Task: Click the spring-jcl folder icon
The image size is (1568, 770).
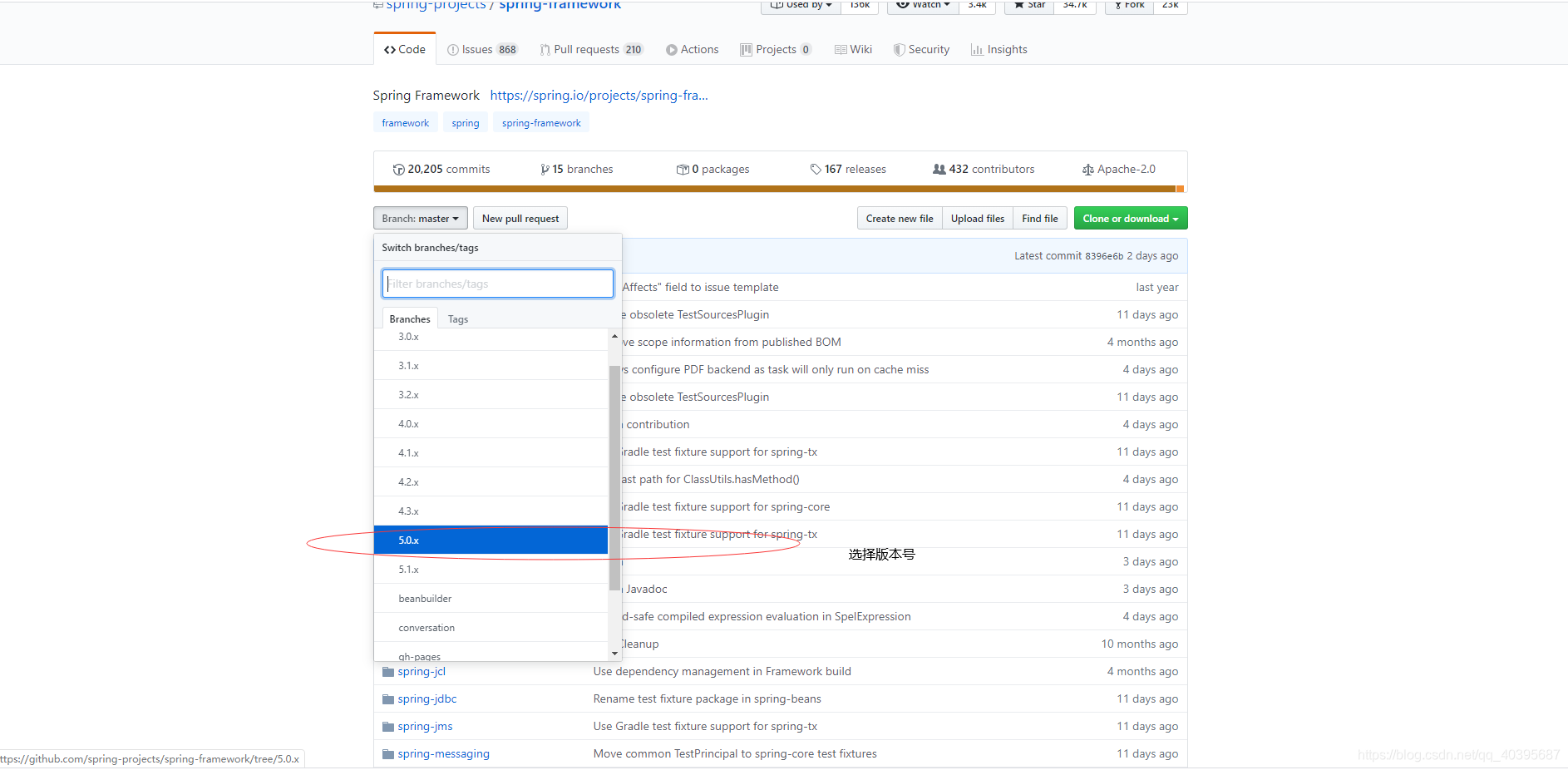Action: pos(388,672)
